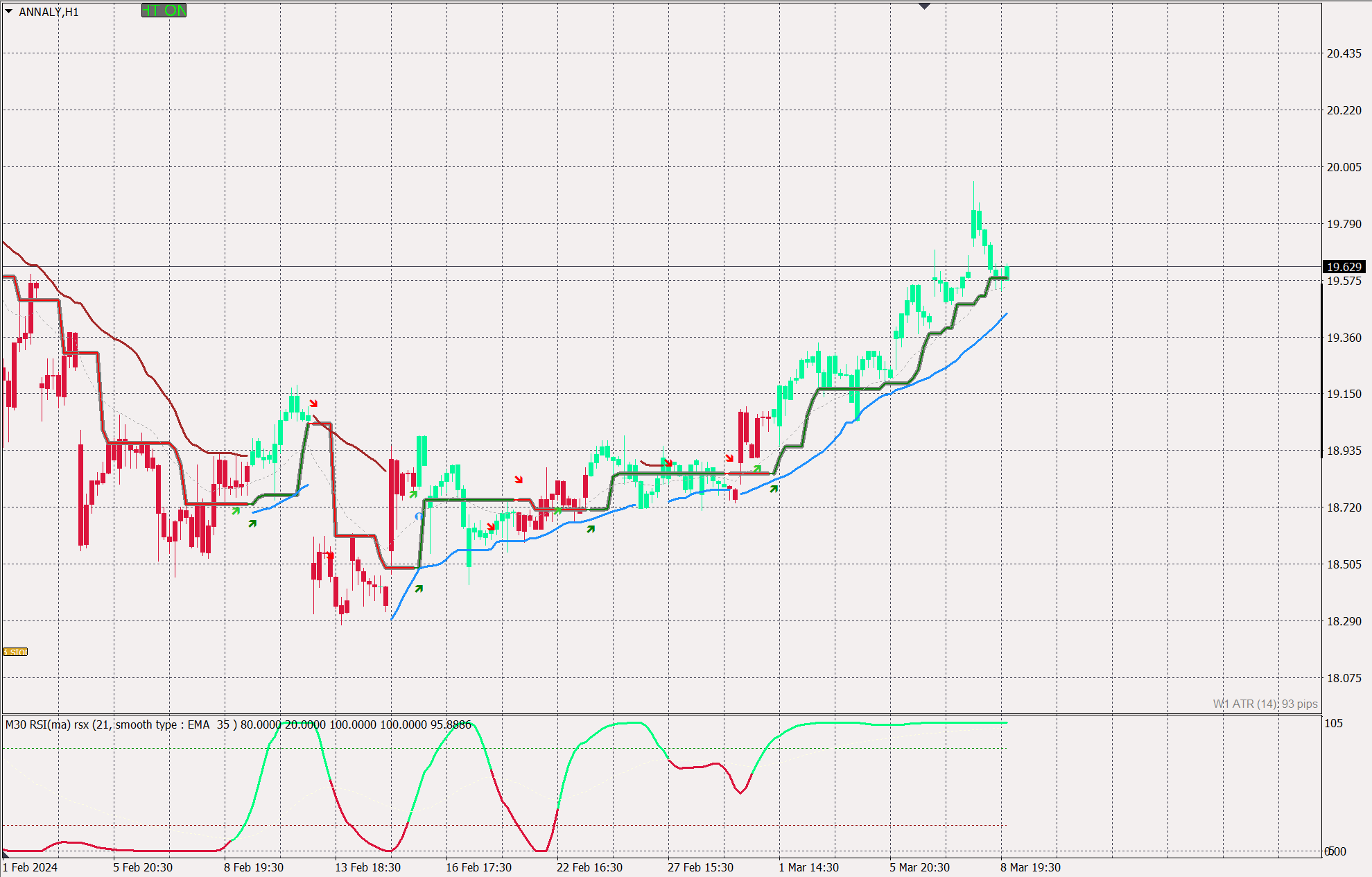Screen dimensions: 1372x877
Task: Click the 105 value on RSI scale
Action: coord(1333,723)
